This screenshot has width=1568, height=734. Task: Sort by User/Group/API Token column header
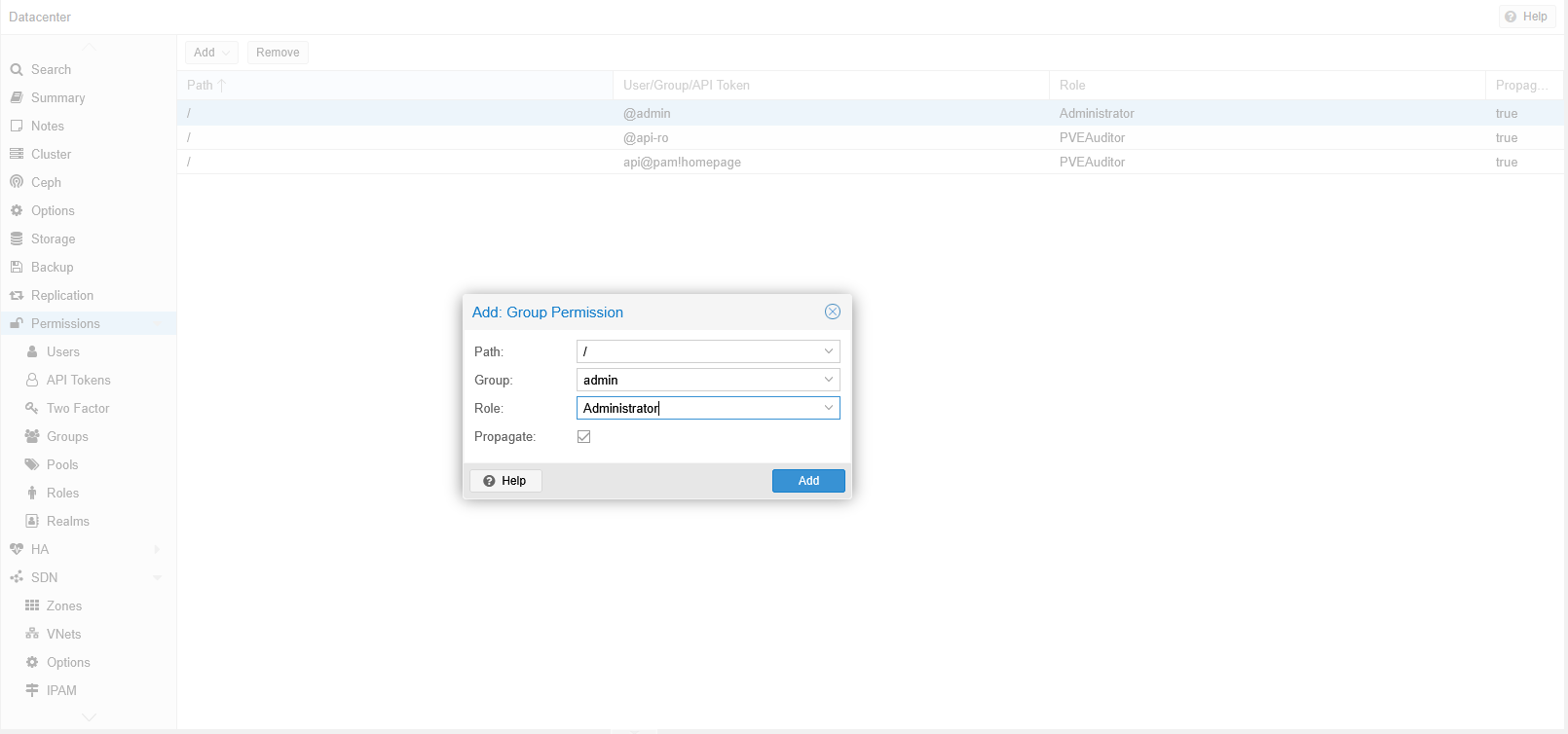click(x=831, y=86)
